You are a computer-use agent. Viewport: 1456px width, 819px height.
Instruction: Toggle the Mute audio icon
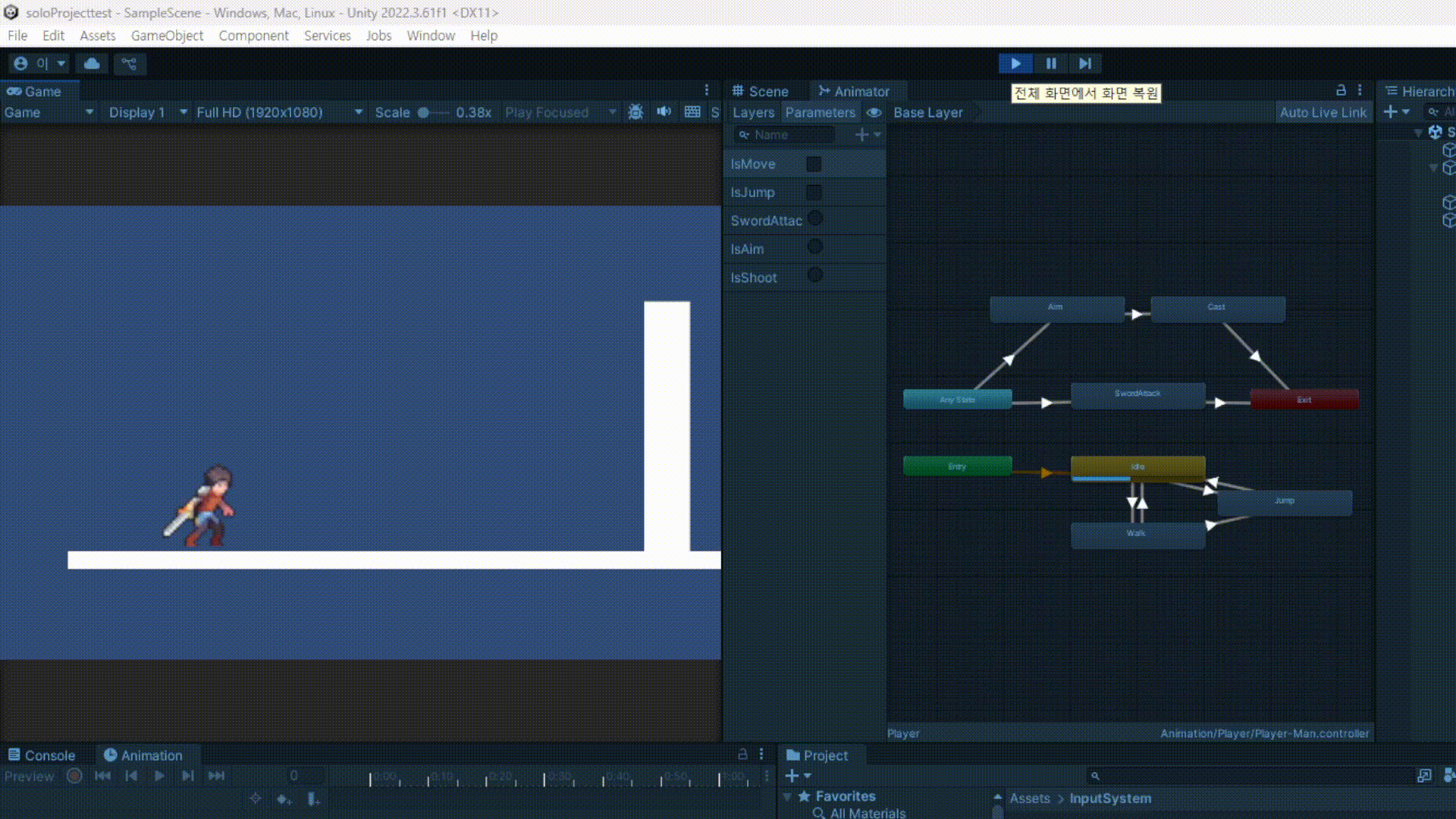point(664,112)
